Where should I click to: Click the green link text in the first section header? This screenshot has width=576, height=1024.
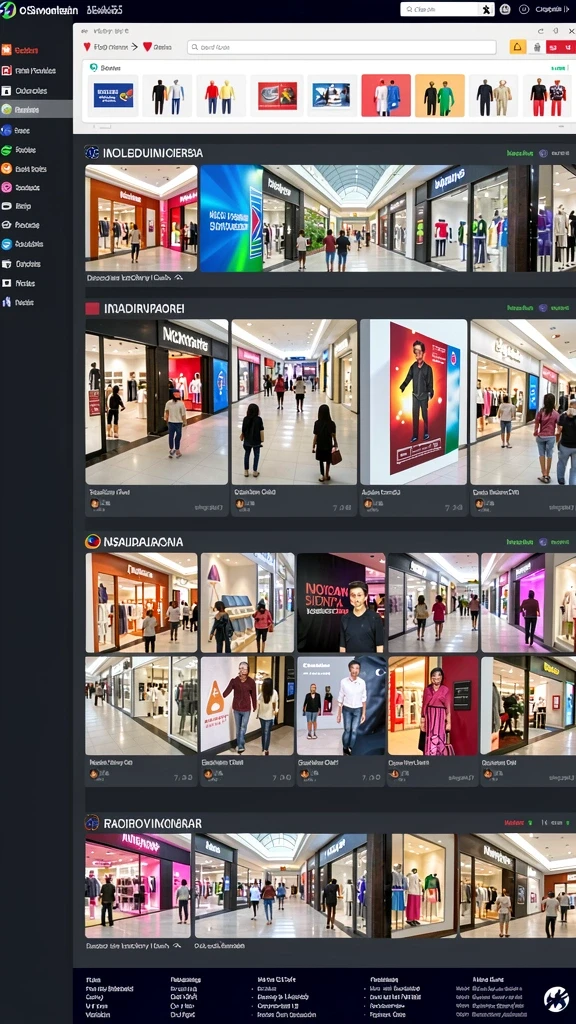tap(520, 153)
